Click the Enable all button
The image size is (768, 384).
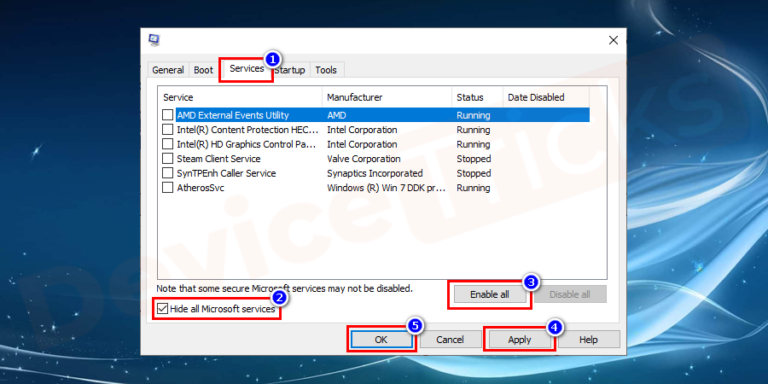(x=489, y=294)
